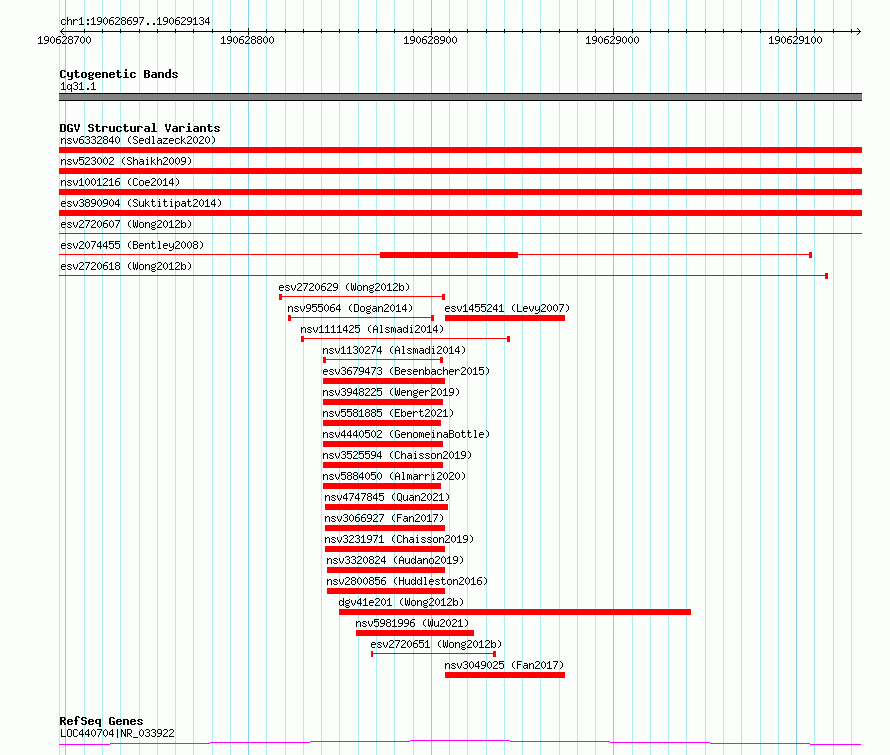
Task: Open nsv4747845 (Quan2021) variant
Action: pyautogui.click(x=387, y=497)
